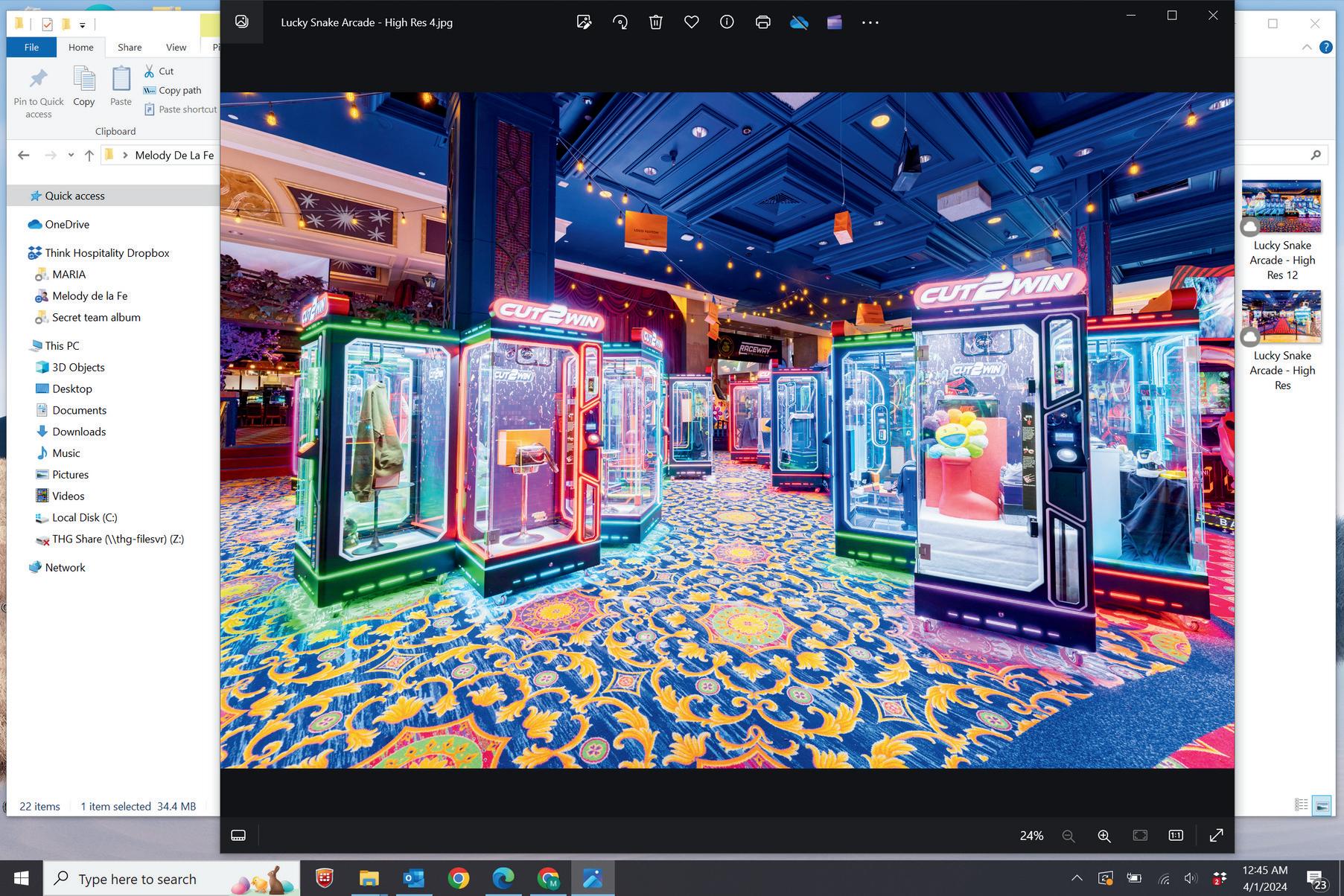Screen dimensions: 1344x896
Task: Switch to the View ribbon tab
Action: (x=176, y=47)
